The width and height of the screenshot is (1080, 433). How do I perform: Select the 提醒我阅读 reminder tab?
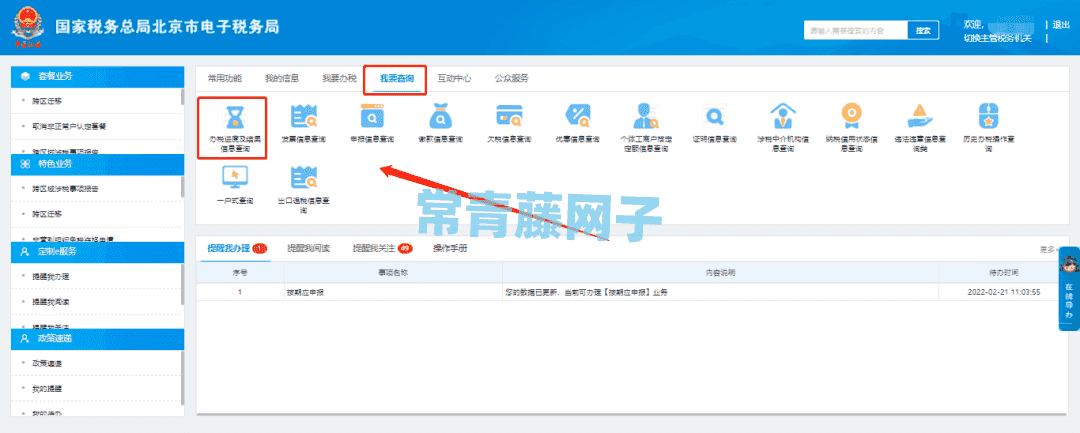click(x=309, y=249)
